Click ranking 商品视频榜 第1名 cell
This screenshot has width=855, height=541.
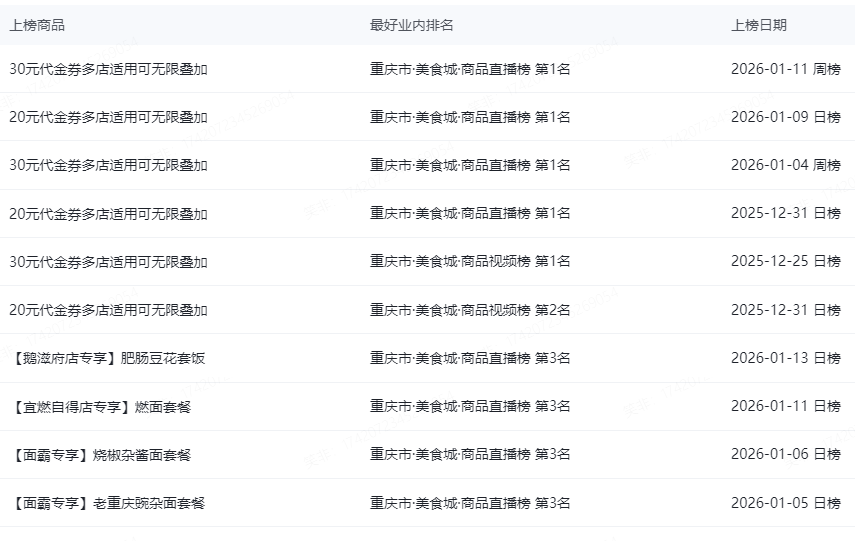pyautogui.click(x=470, y=261)
